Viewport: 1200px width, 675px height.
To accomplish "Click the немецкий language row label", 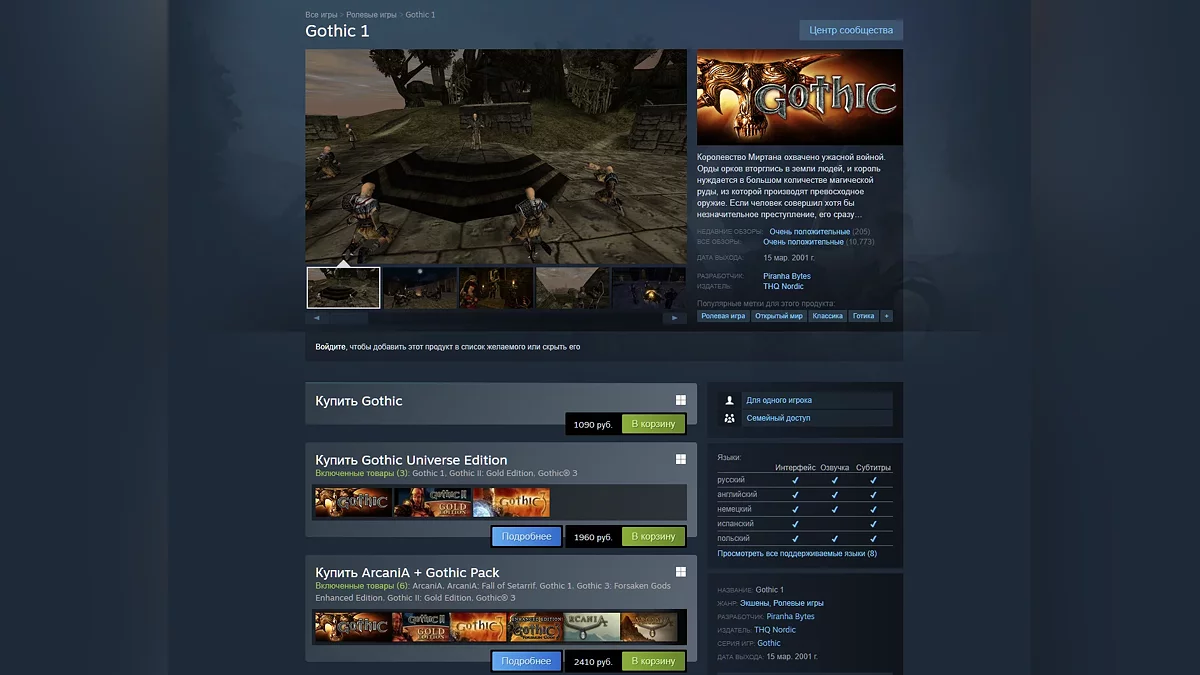I will click(736, 509).
